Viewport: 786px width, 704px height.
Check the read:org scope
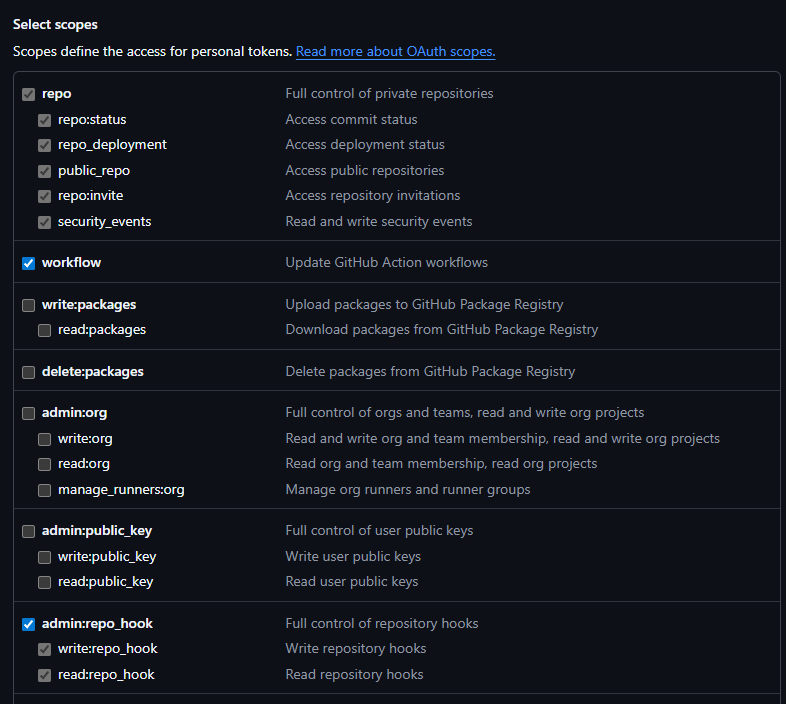(x=44, y=464)
